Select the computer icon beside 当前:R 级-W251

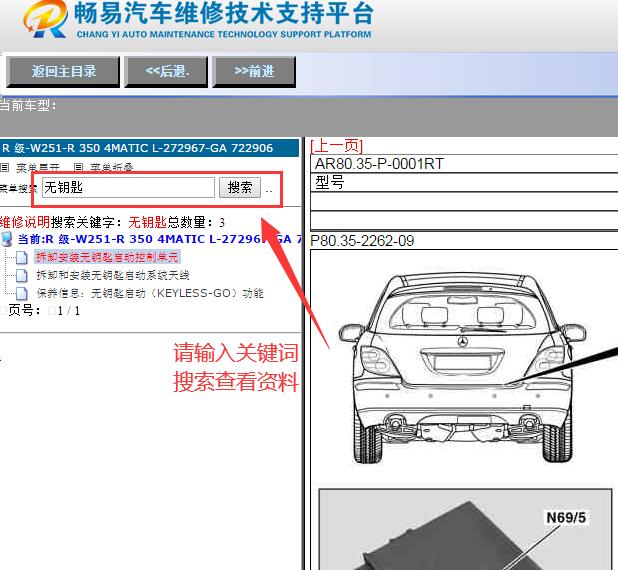point(7,239)
